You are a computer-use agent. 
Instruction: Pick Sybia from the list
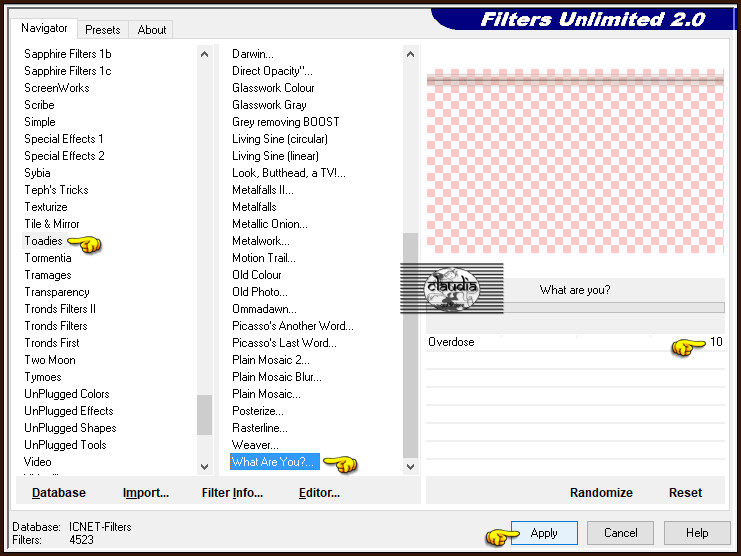click(x=37, y=173)
